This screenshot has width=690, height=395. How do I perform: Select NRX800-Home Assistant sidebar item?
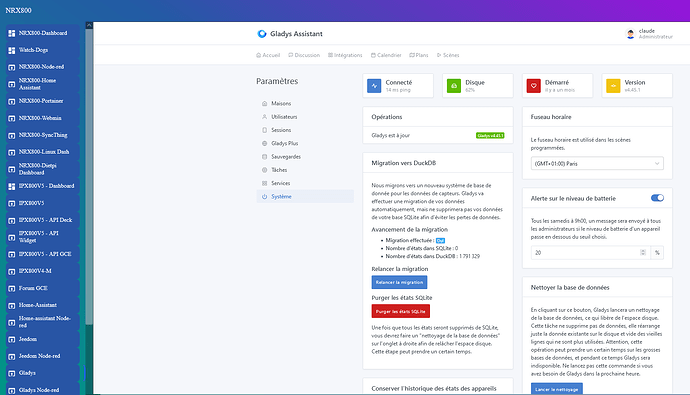coord(43,84)
